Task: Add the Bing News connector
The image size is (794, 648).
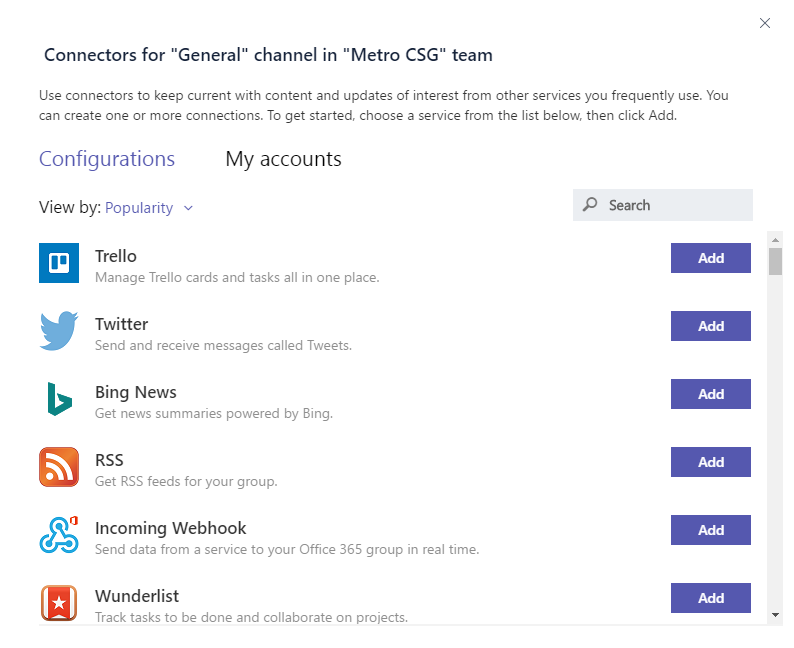Action: pyautogui.click(x=710, y=393)
